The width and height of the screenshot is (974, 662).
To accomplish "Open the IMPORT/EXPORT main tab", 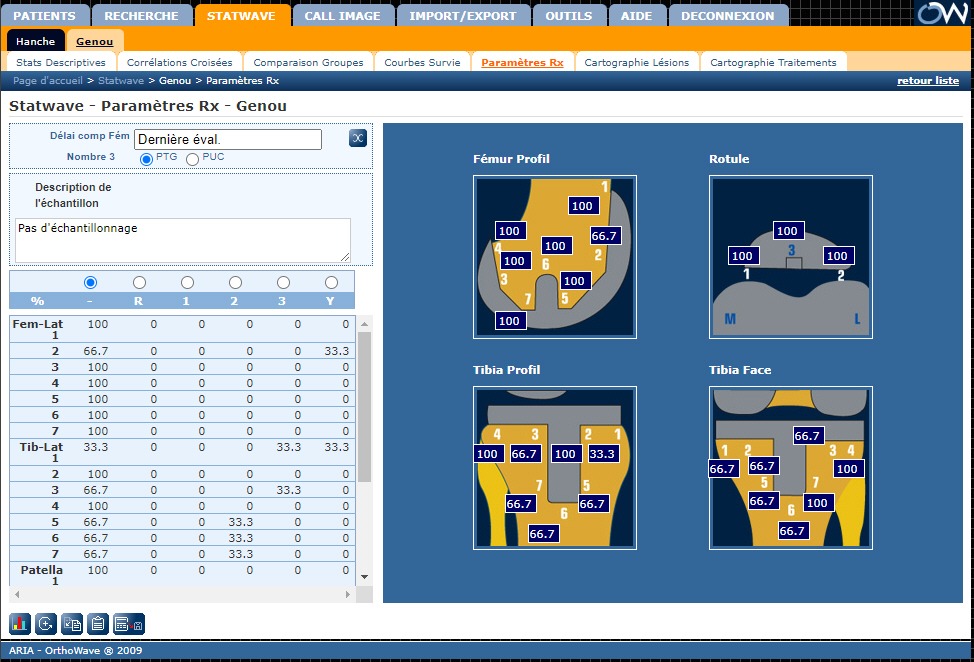I will (x=463, y=16).
